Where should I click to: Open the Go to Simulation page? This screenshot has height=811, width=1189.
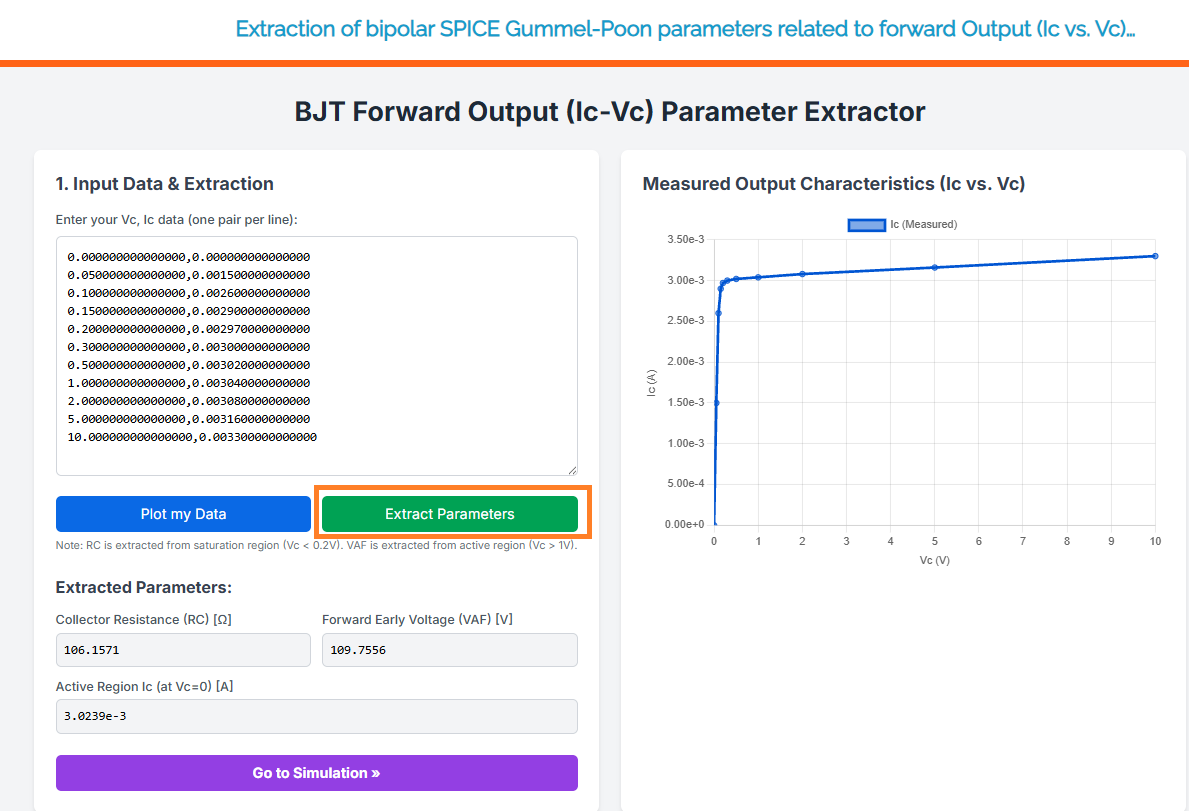316,773
